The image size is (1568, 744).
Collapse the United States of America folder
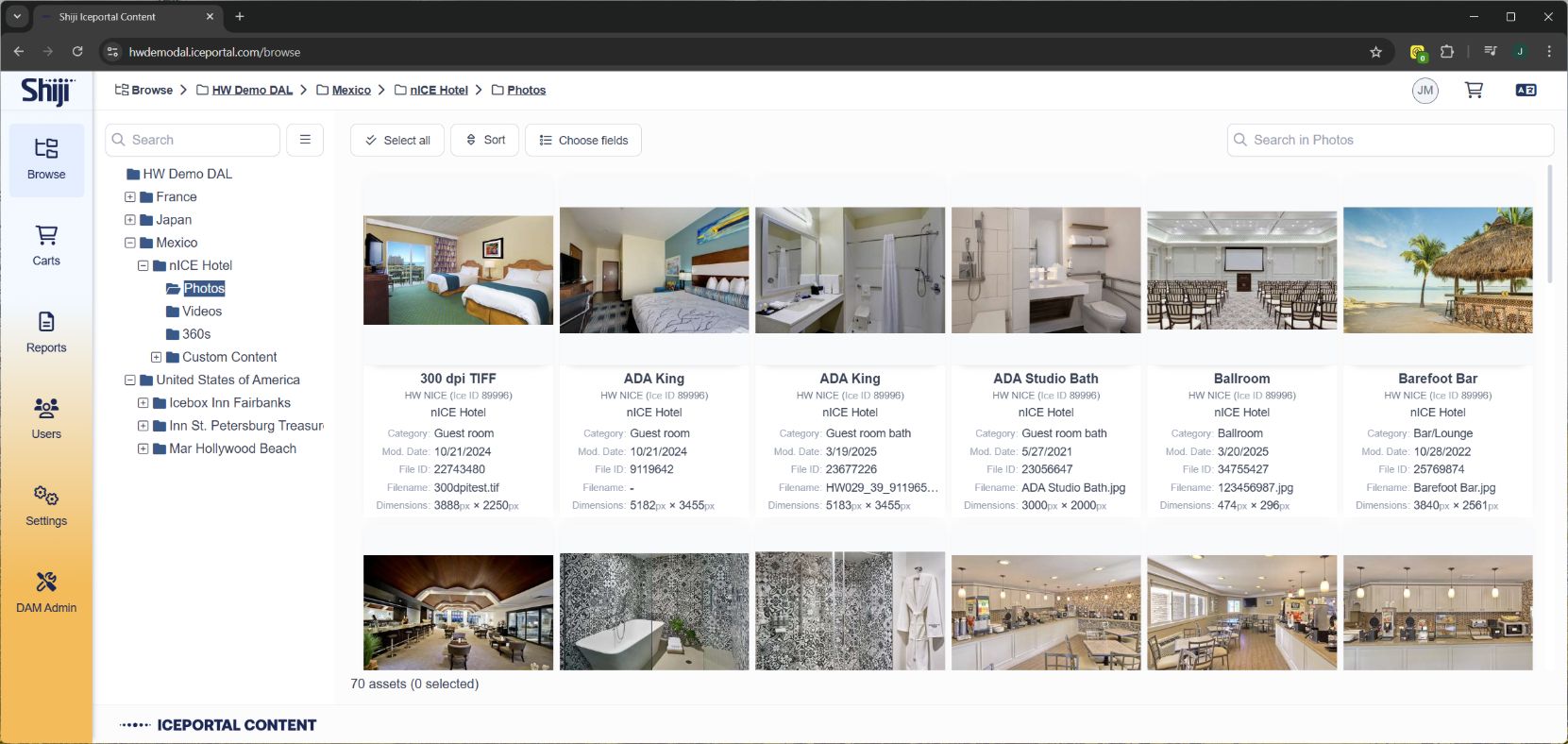[130, 380]
